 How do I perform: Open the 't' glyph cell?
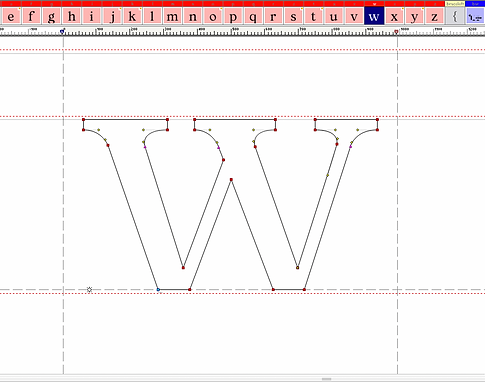[x=314, y=16]
